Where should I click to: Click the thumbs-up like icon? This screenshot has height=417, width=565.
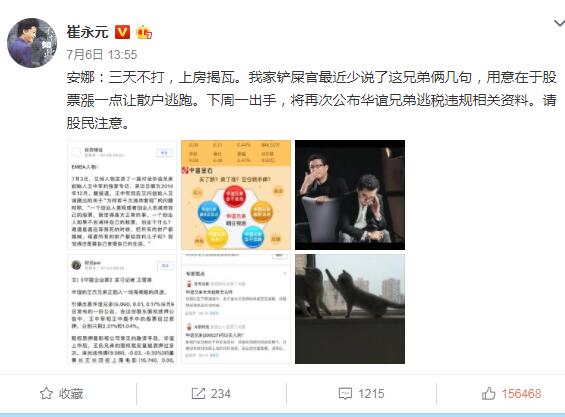pyautogui.click(x=489, y=394)
